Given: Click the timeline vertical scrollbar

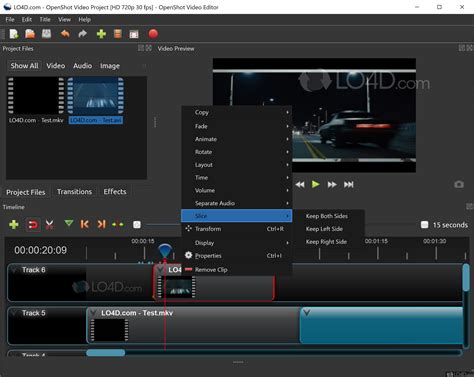Looking at the screenshot, I should pos(466,279).
